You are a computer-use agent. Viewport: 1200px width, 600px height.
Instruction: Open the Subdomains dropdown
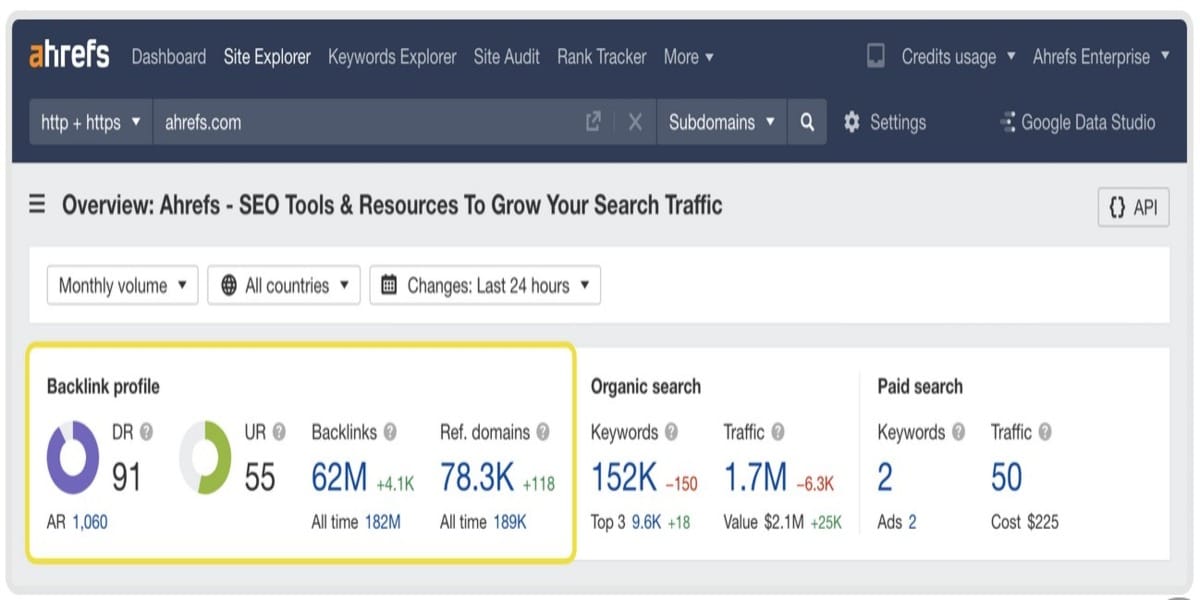click(x=721, y=122)
